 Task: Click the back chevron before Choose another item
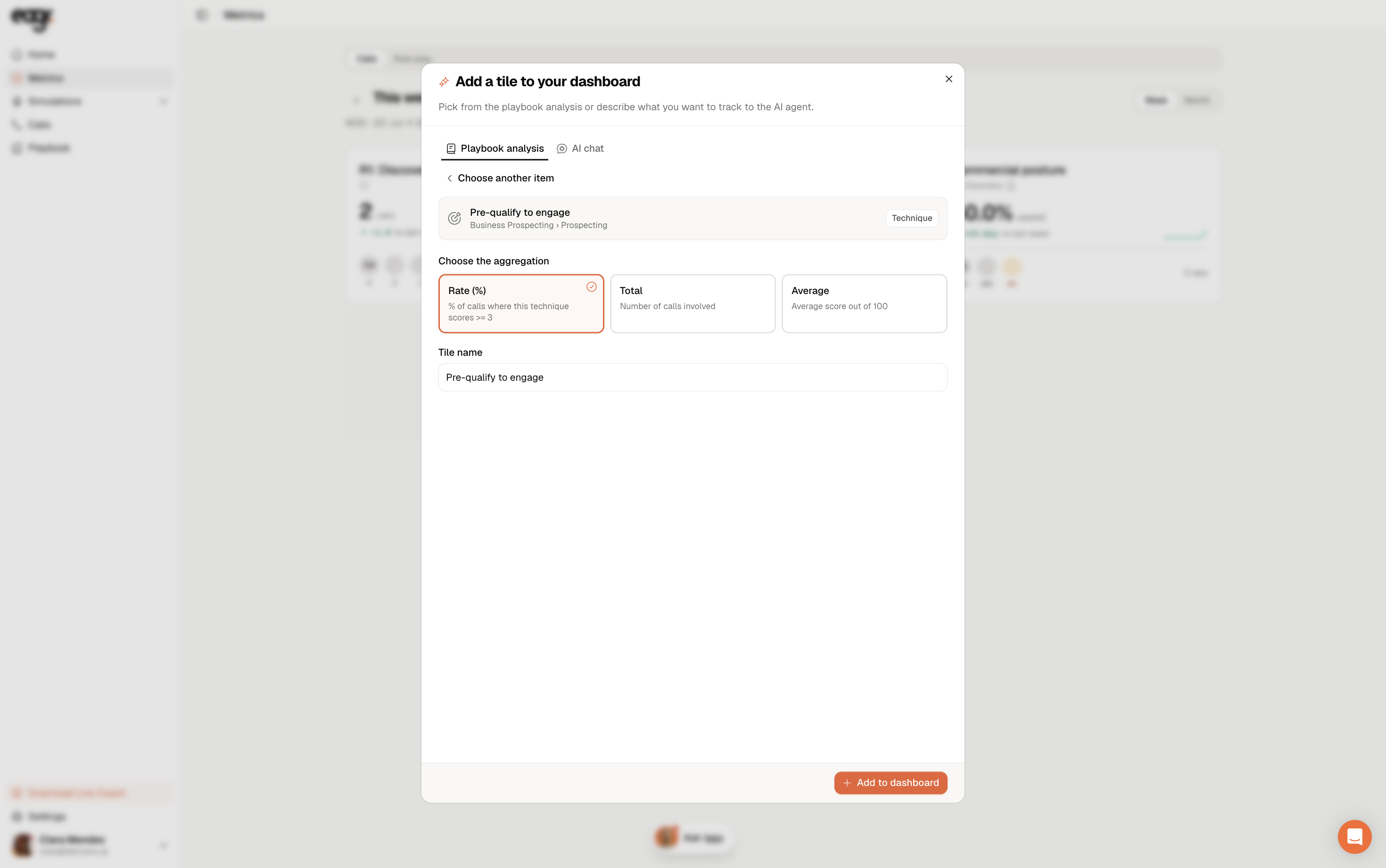click(x=450, y=179)
